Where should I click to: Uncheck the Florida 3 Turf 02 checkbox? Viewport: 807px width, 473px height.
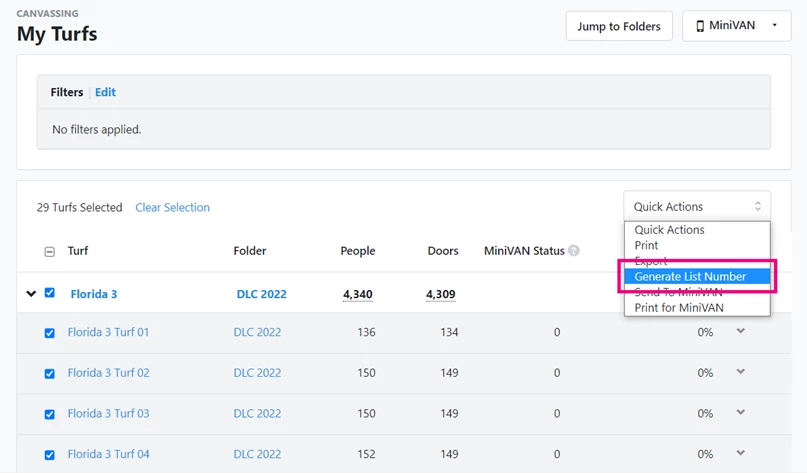click(49, 374)
